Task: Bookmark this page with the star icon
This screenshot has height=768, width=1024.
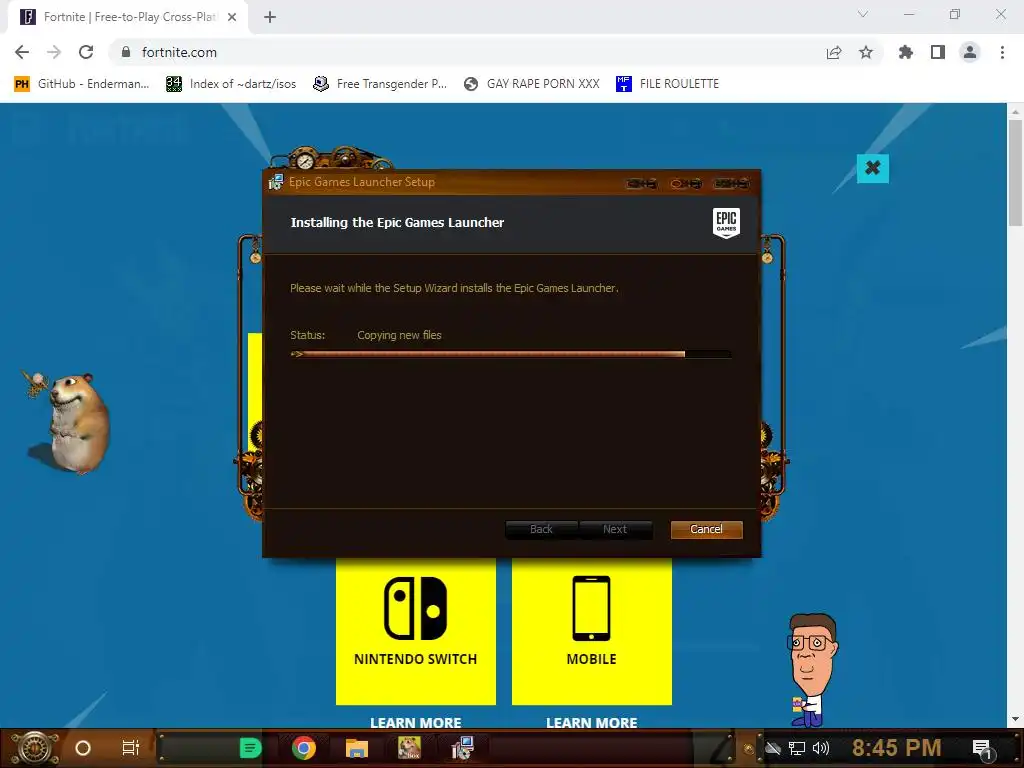Action: [x=866, y=52]
